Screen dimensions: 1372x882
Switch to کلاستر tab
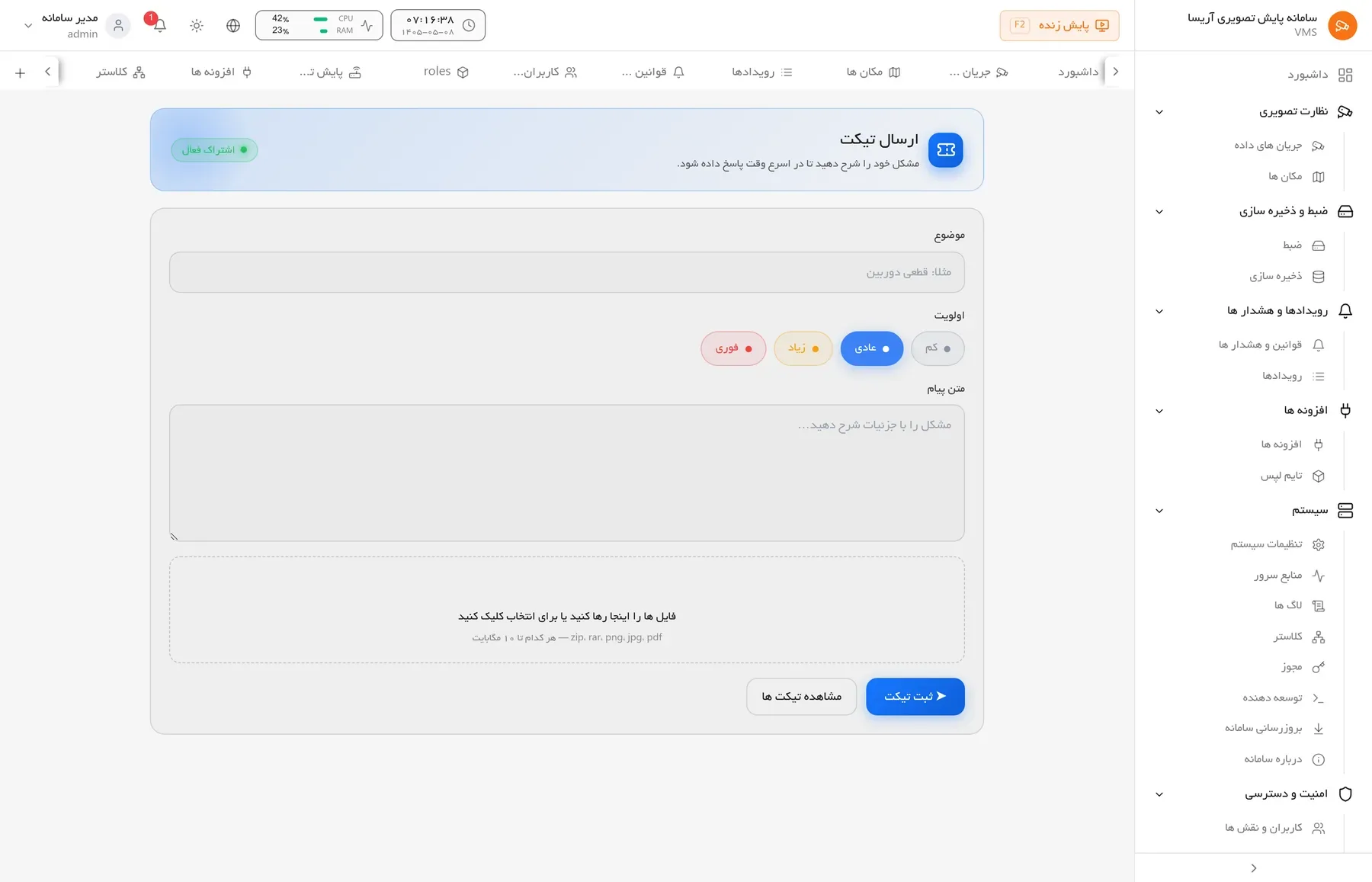[x=120, y=72]
